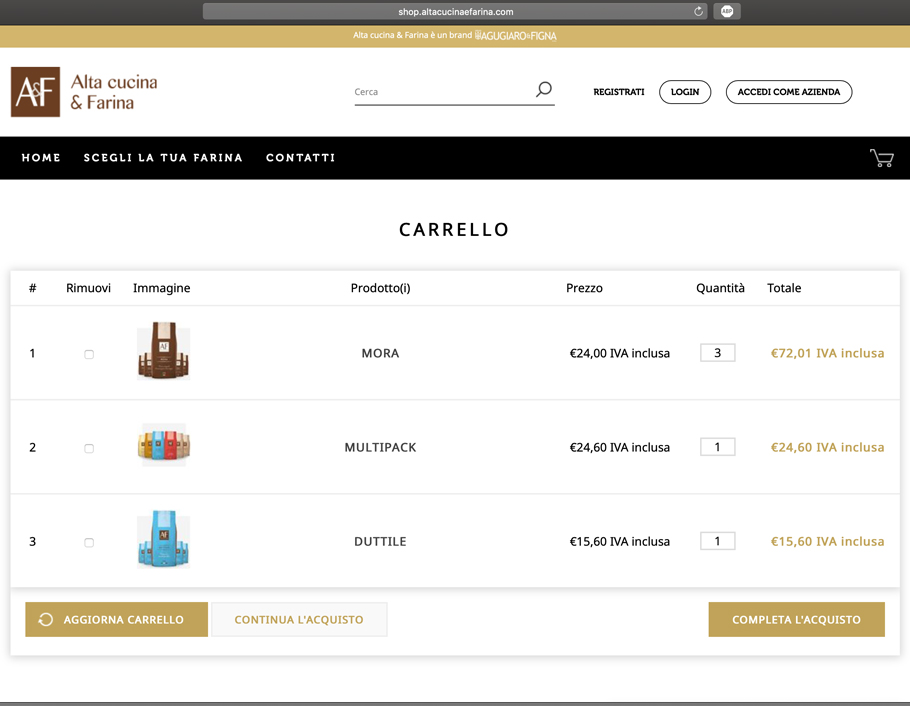Click CONTINUA L'ACQUISTO button
This screenshot has height=706, width=910.
tap(299, 619)
